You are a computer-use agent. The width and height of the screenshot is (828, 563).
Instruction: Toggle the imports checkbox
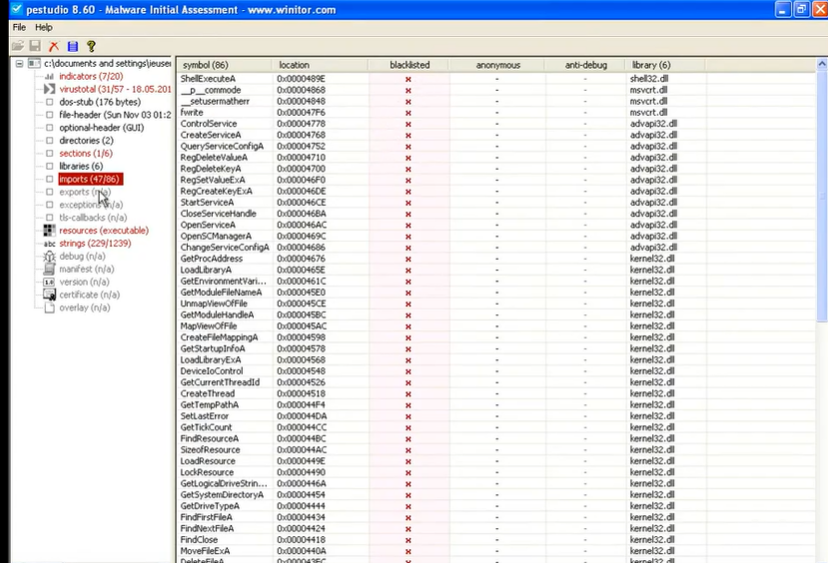tap(49, 179)
